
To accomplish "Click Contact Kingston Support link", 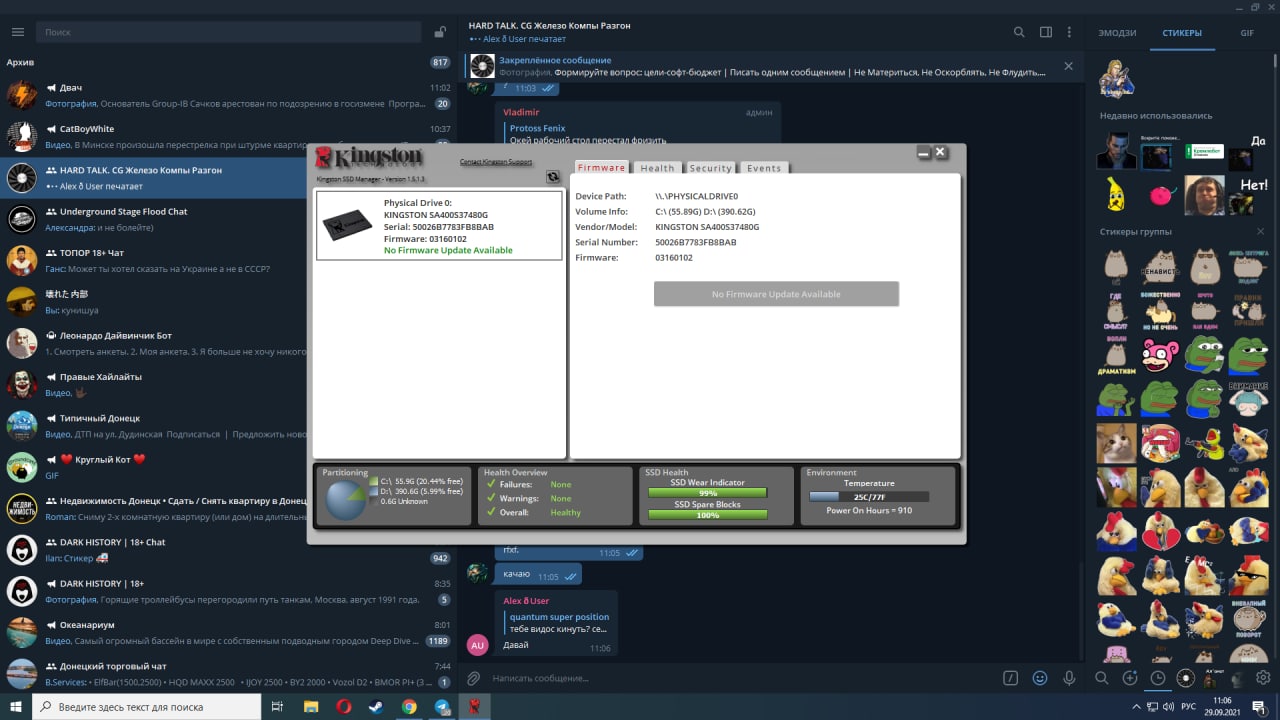I will click(x=496, y=162).
